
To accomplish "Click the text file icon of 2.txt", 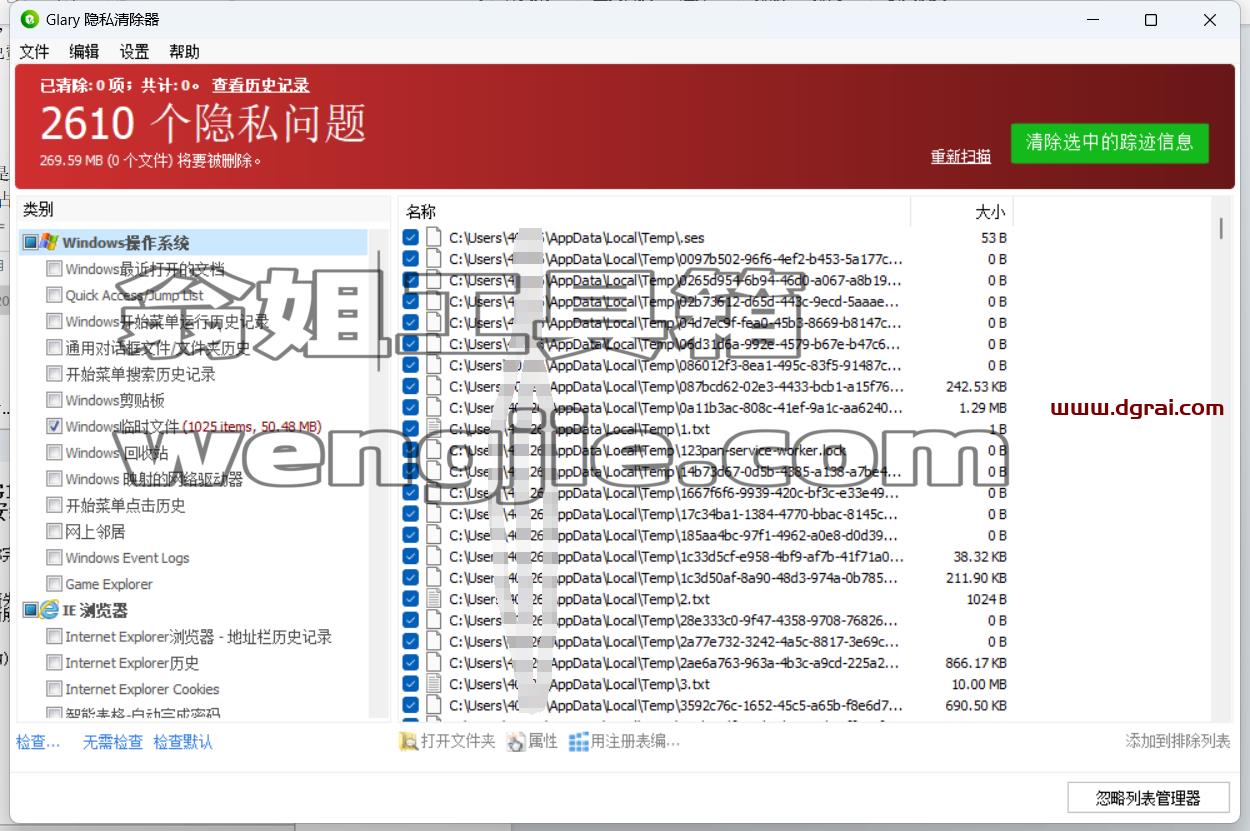I will 434,599.
